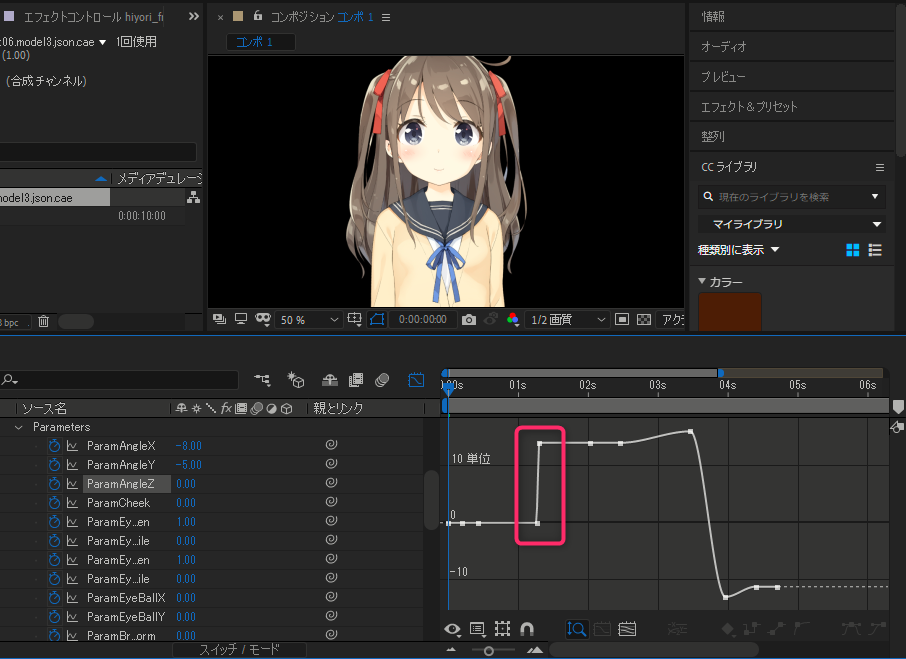Open grid and guide options
The image size is (906, 659).
354,319
